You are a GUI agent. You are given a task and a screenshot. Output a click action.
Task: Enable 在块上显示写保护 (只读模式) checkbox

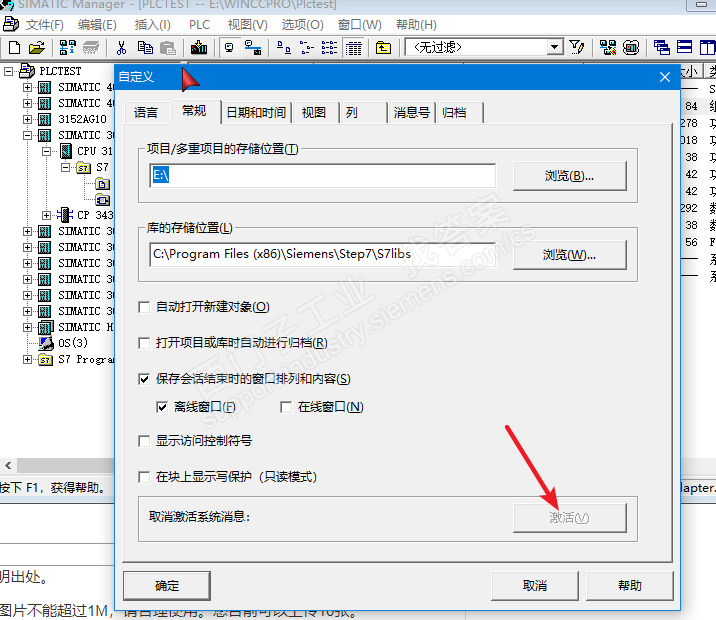point(144,477)
